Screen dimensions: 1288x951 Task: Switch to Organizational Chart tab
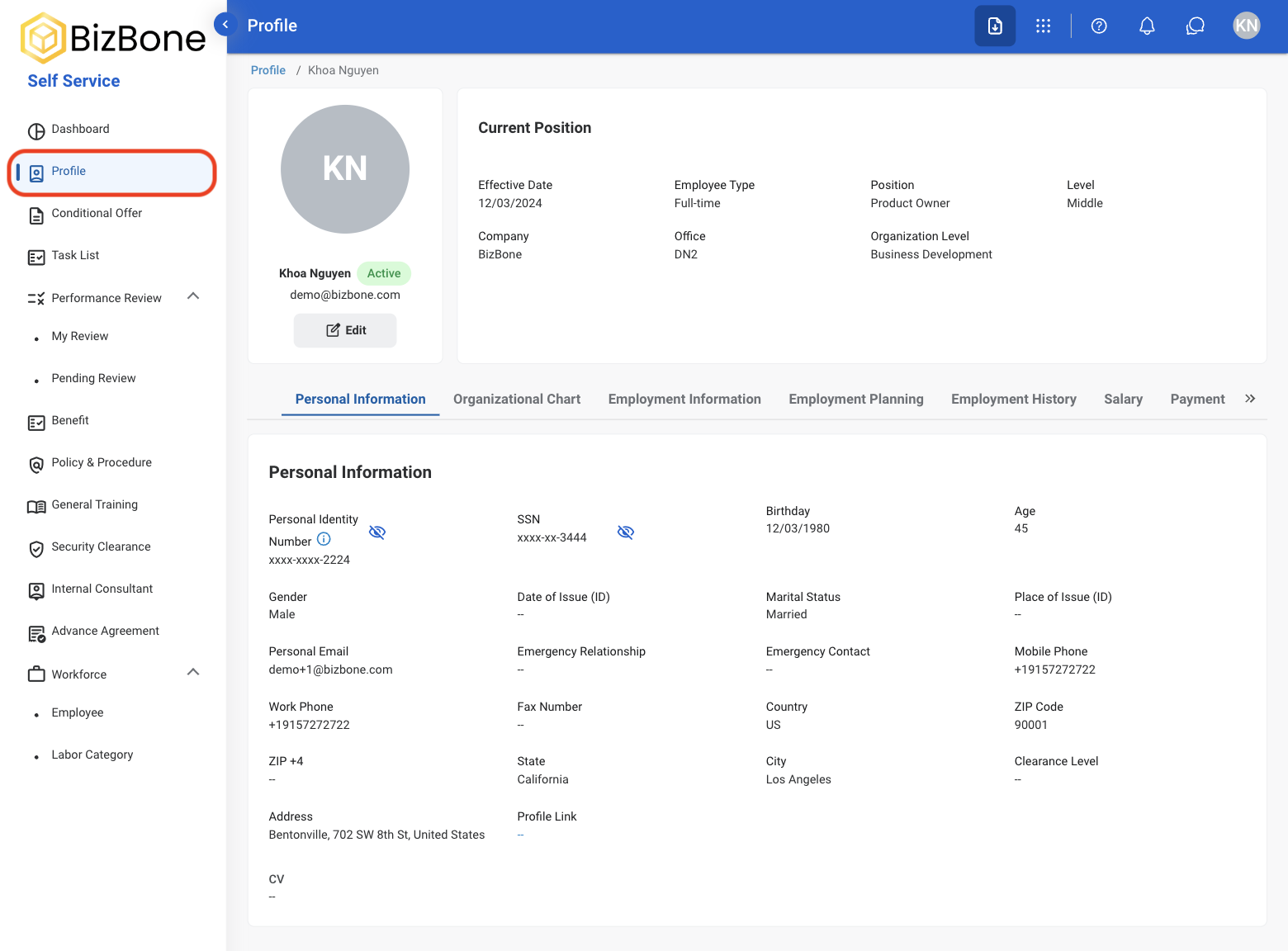[x=517, y=399]
